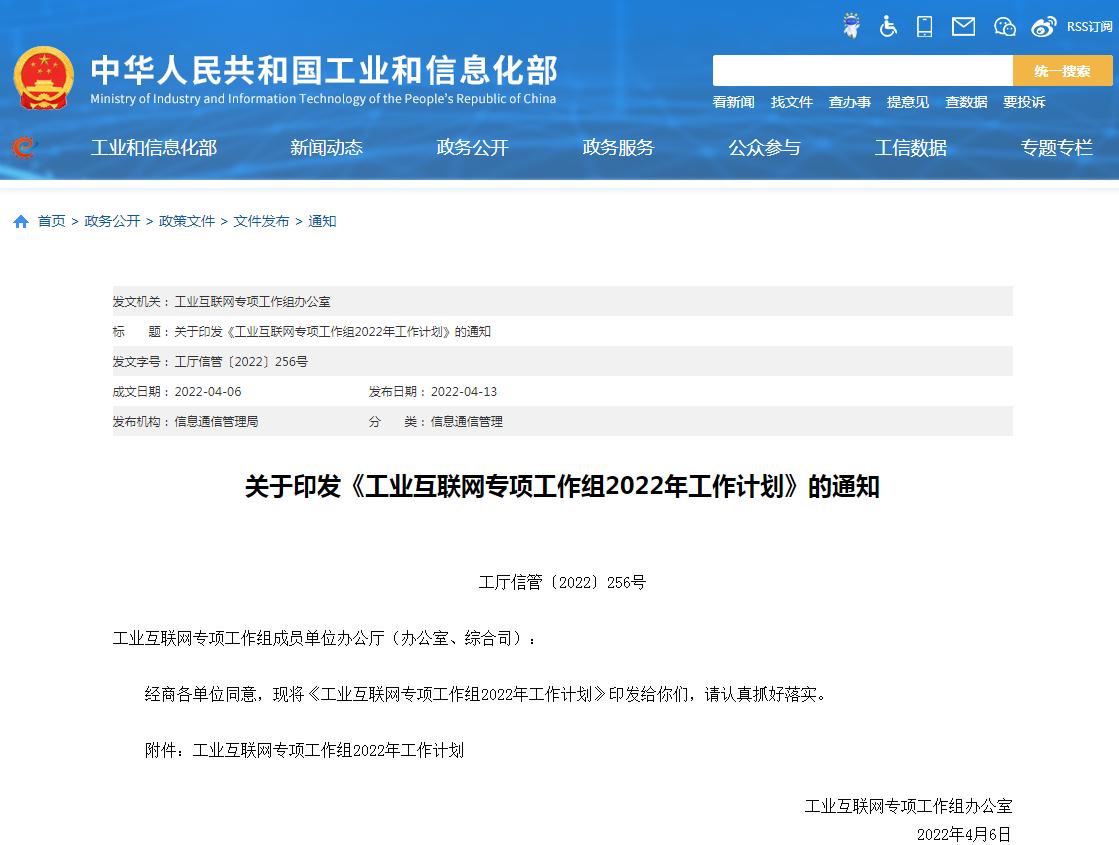Open the mobile phone version icon
The height and width of the screenshot is (845, 1119).
click(925, 27)
